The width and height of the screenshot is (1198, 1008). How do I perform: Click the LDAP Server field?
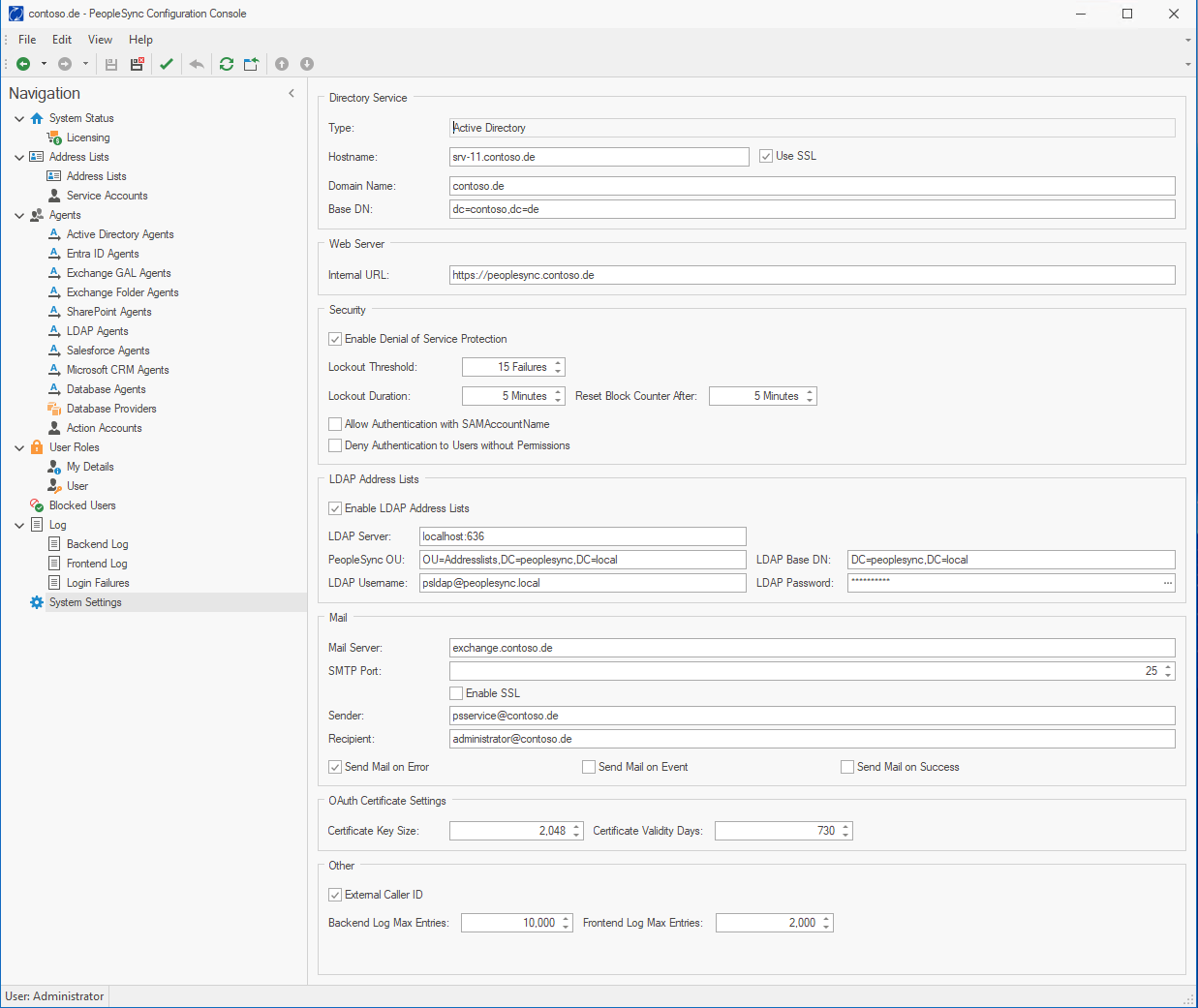point(583,536)
